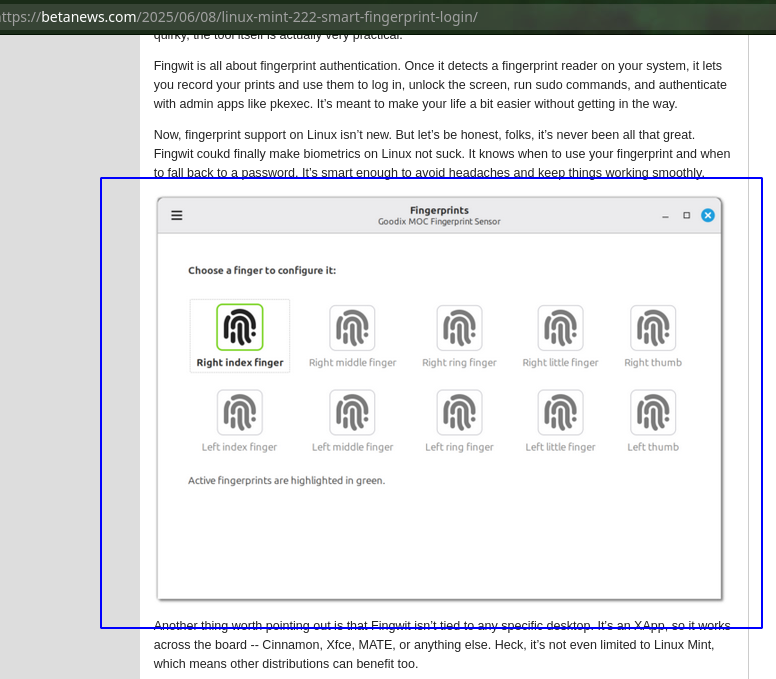The height and width of the screenshot is (679, 776).
Task: Click the 'Left ring finger' label text
Action: (x=459, y=447)
